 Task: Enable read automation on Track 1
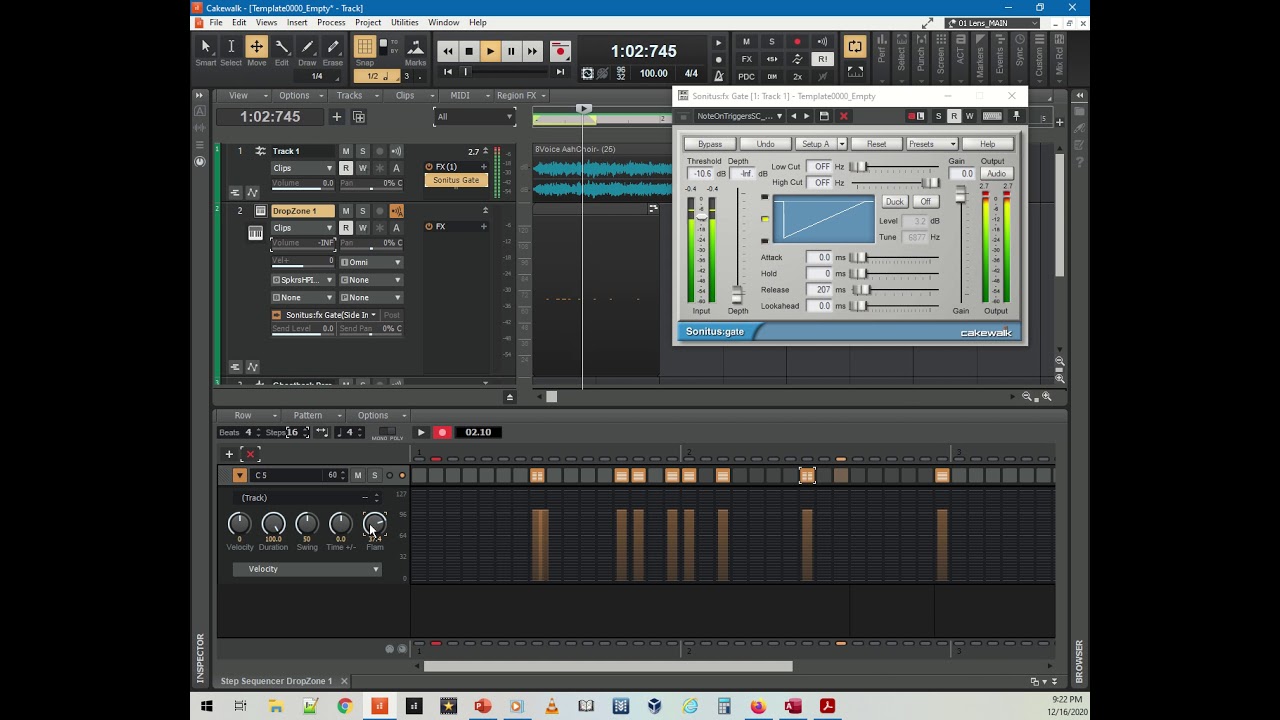346,168
